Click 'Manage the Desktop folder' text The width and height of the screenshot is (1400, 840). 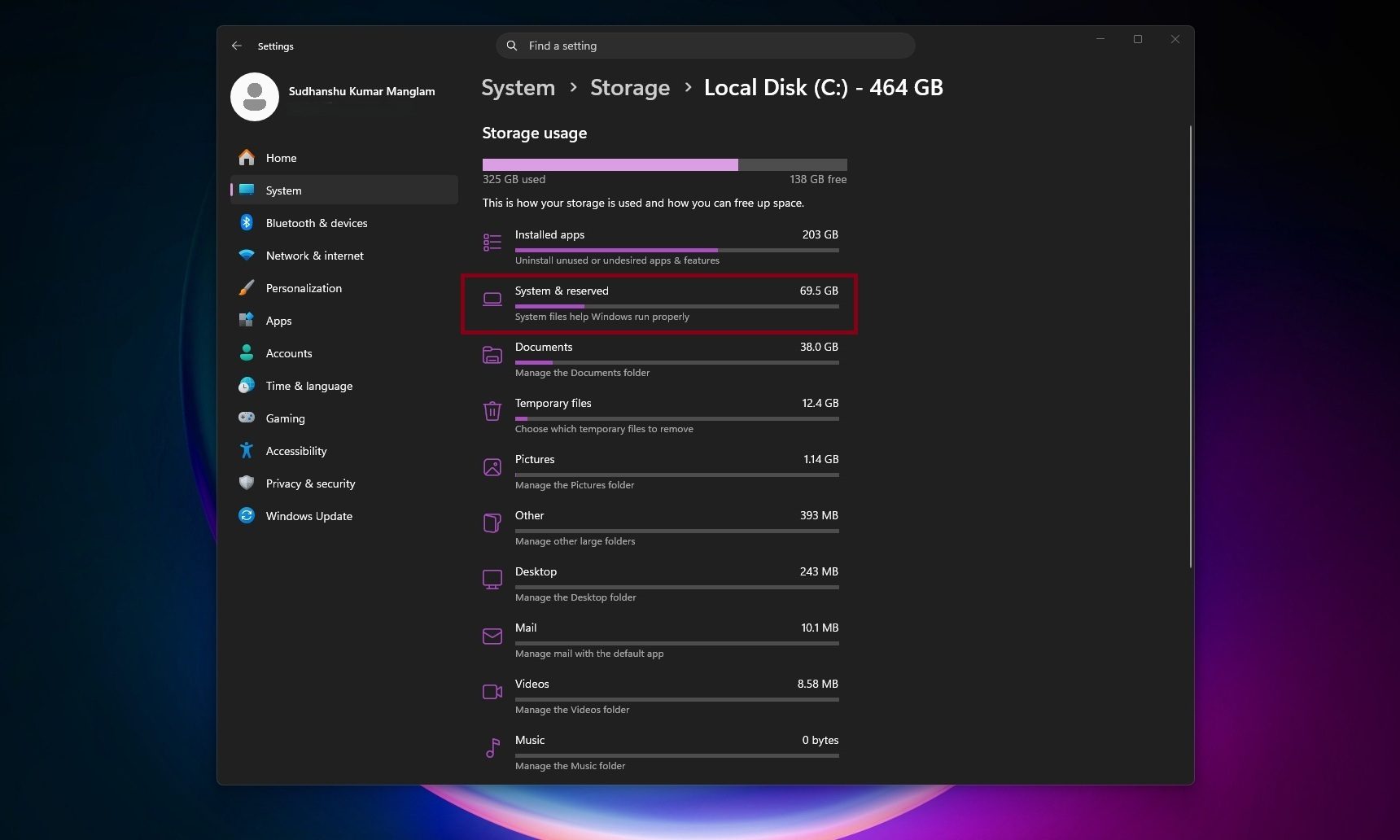tap(575, 597)
